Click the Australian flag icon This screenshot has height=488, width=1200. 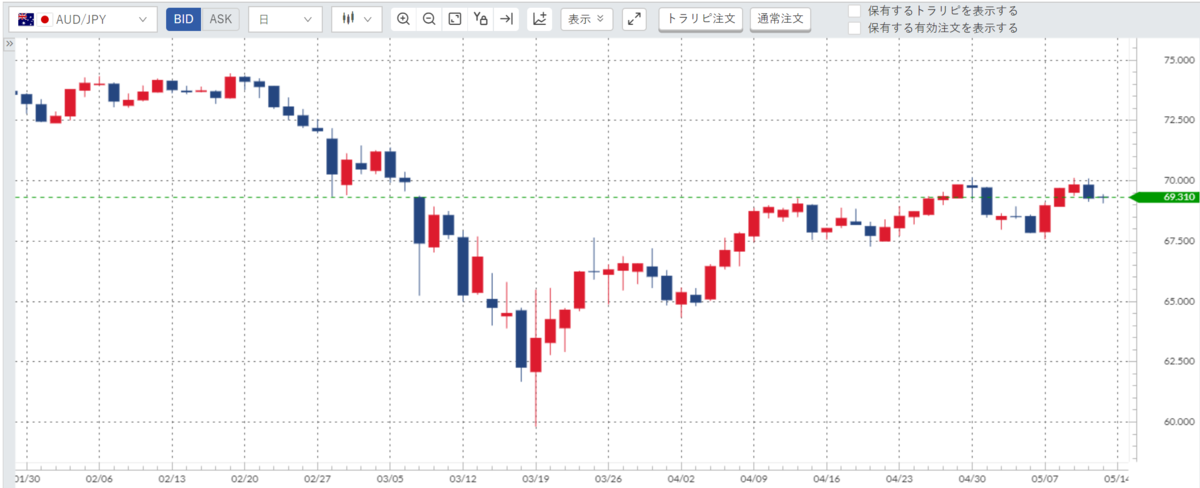[x=24, y=18]
